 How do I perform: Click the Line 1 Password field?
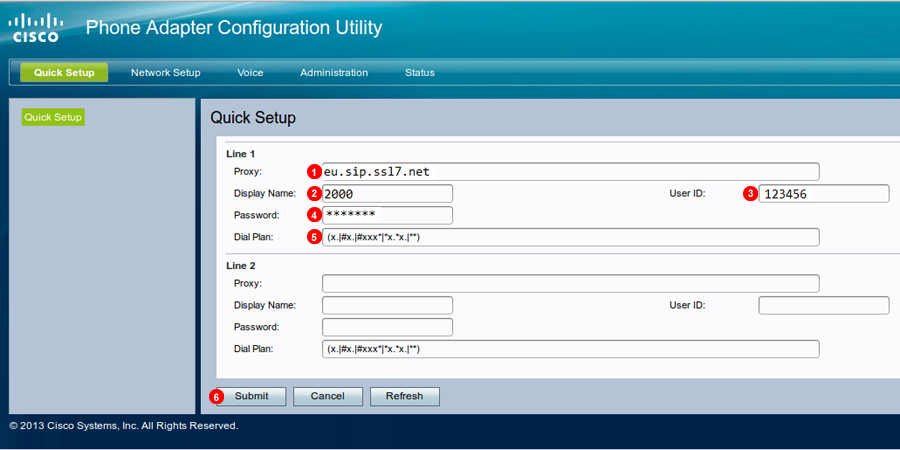(x=387, y=215)
